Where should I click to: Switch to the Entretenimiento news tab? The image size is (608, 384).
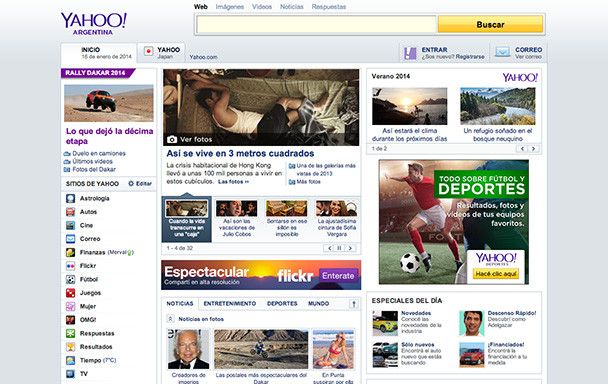click(230, 304)
